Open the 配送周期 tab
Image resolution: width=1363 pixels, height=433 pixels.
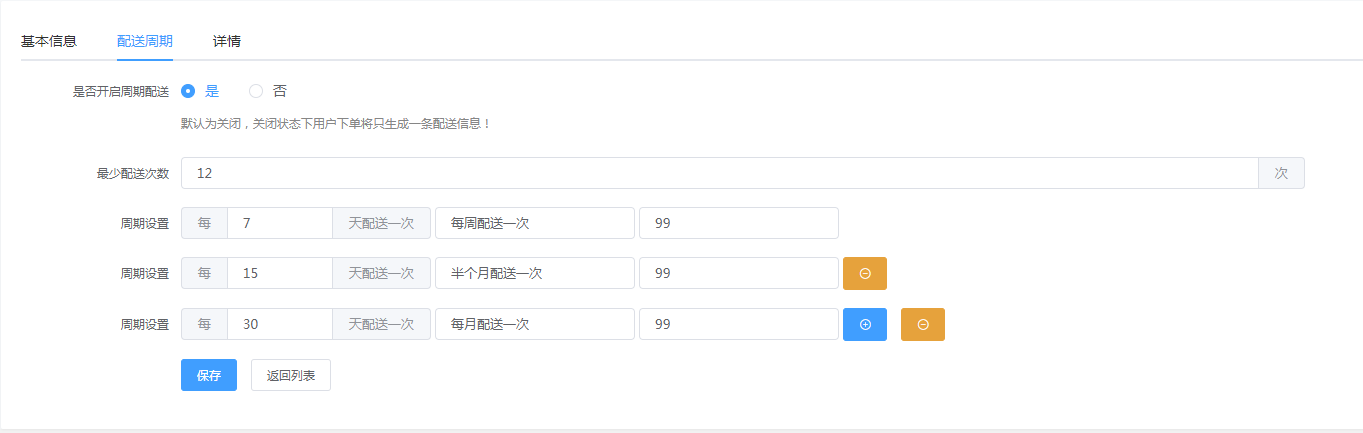coord(145,41)
